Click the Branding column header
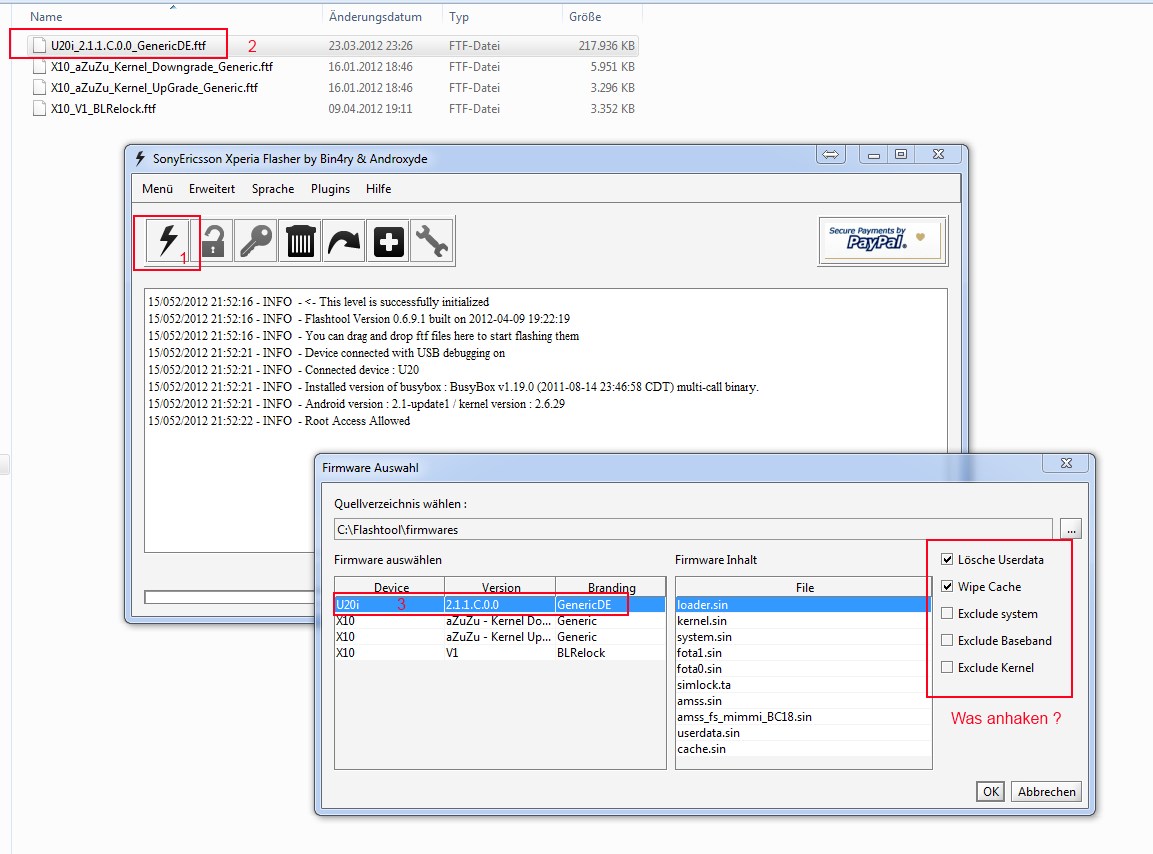Image resolution: width=1153 pixels, height=854 pixels. click(x=610, y=587)
